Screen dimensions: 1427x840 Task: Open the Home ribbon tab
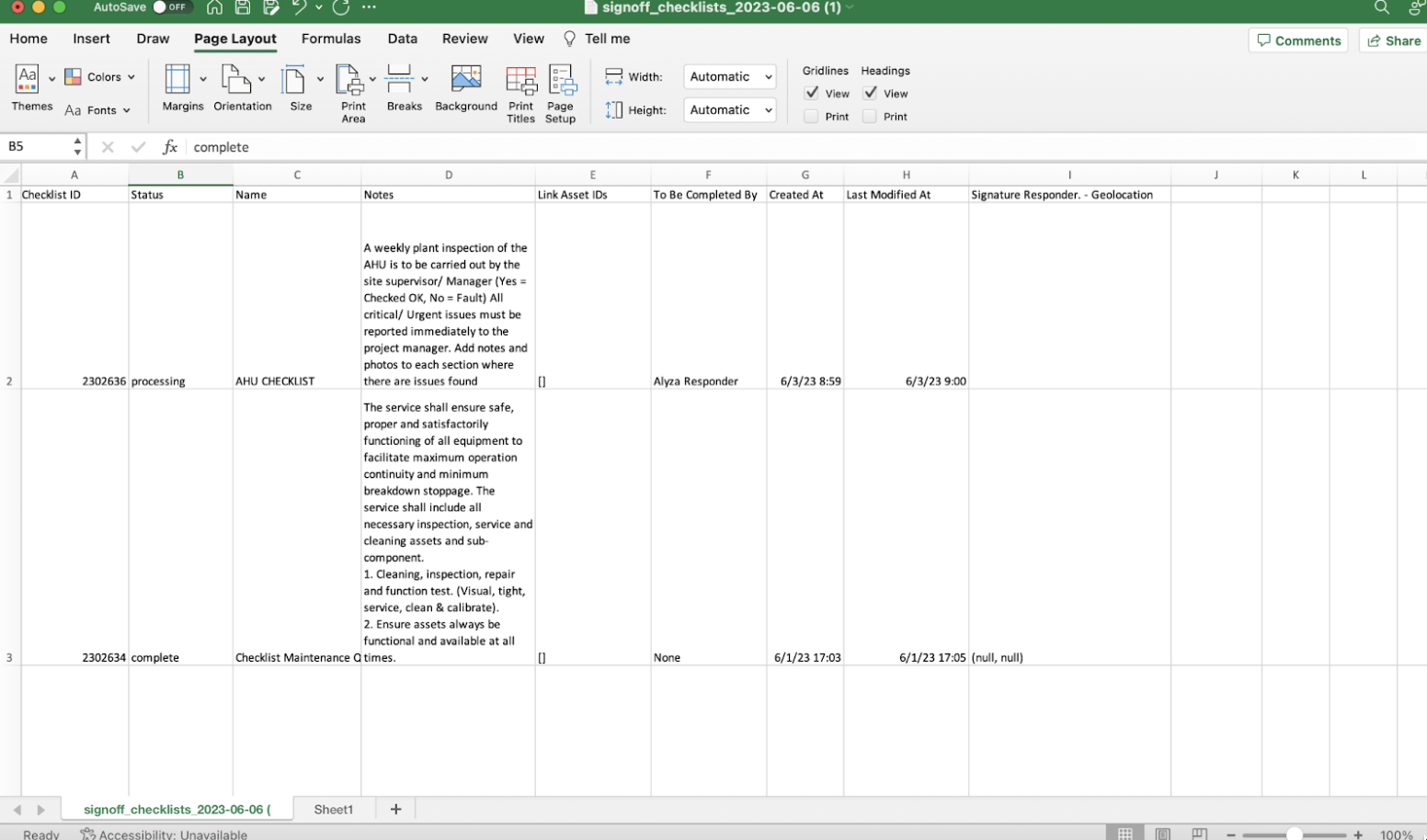point(29,39)
